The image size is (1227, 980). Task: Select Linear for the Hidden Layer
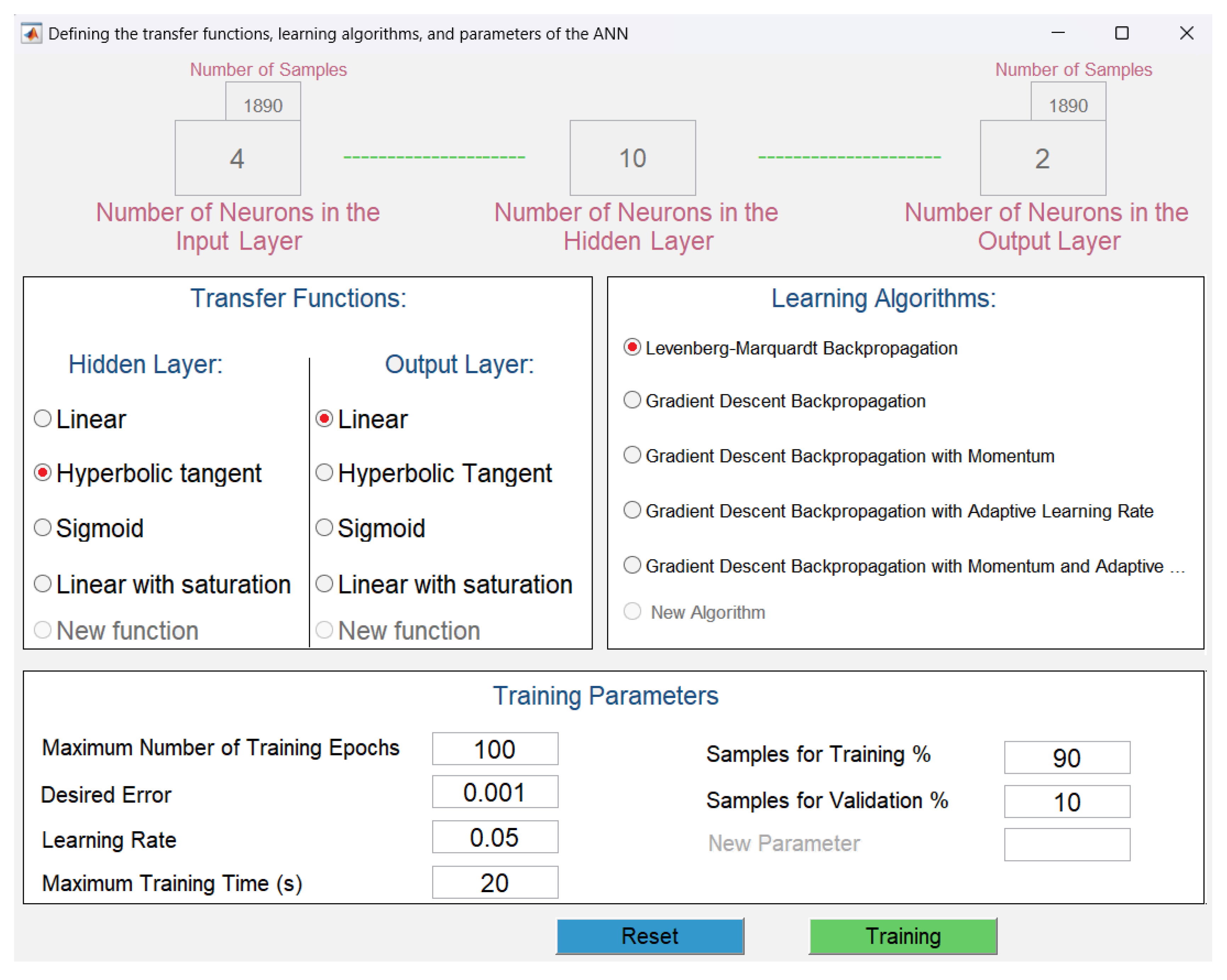pyautogui.click(x=43, y=419)
